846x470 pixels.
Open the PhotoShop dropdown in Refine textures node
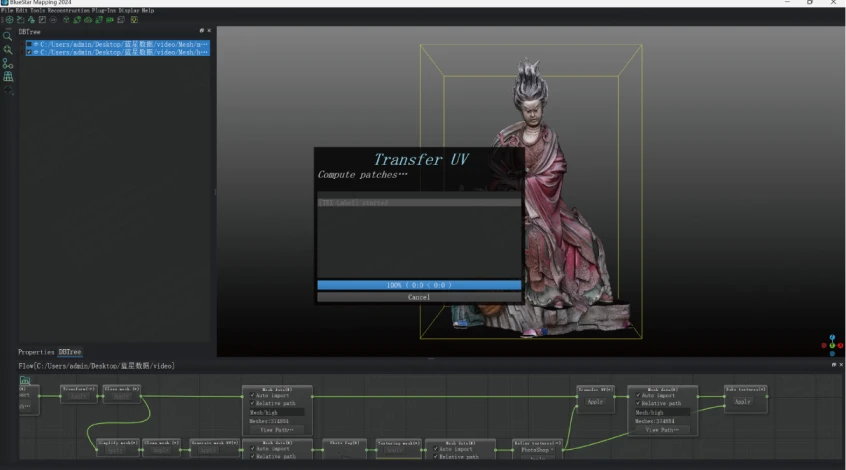click(x=538, y=449)
